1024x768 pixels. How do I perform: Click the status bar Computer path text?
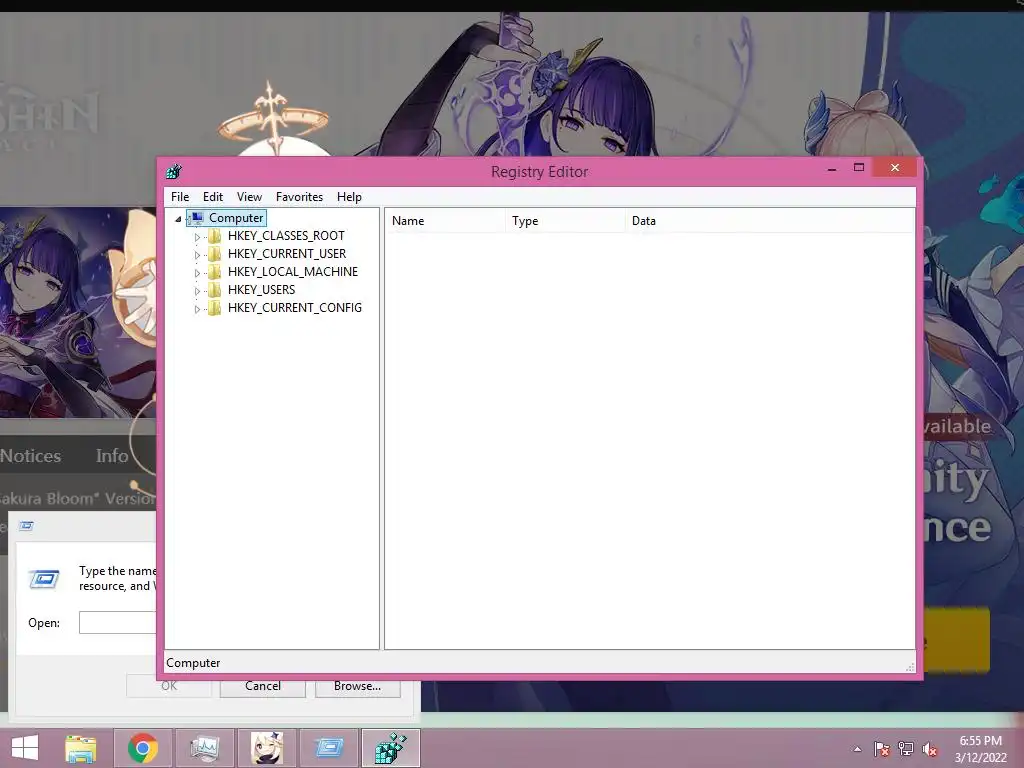pyautogui.click(x=193, y=663)
